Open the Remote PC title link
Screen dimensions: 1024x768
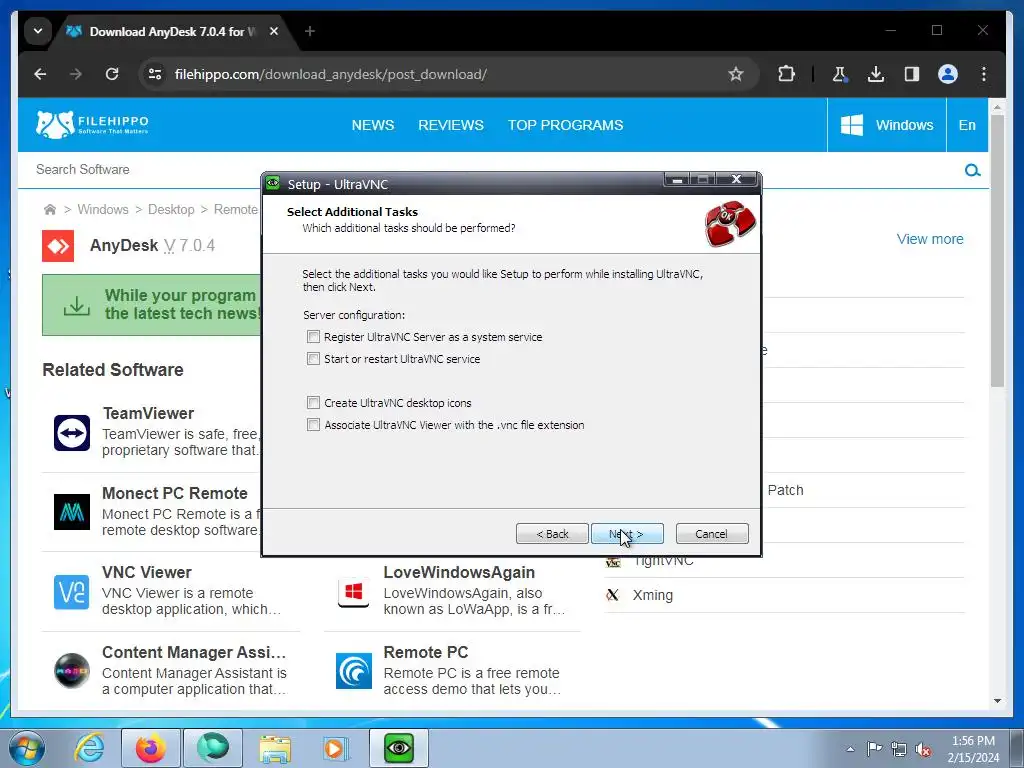(426, 652)
